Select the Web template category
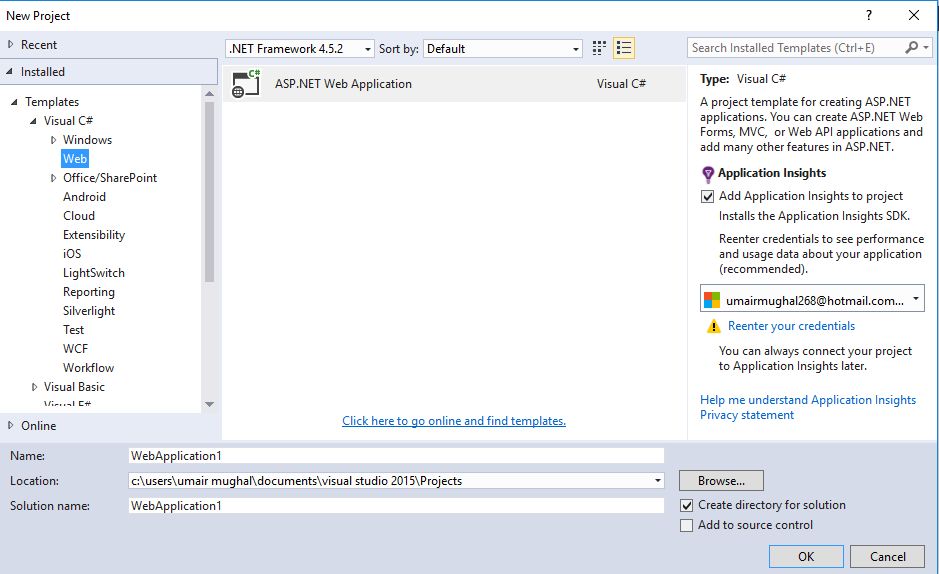The width and height of the screenshot is (939, 574). pos(75,159)
